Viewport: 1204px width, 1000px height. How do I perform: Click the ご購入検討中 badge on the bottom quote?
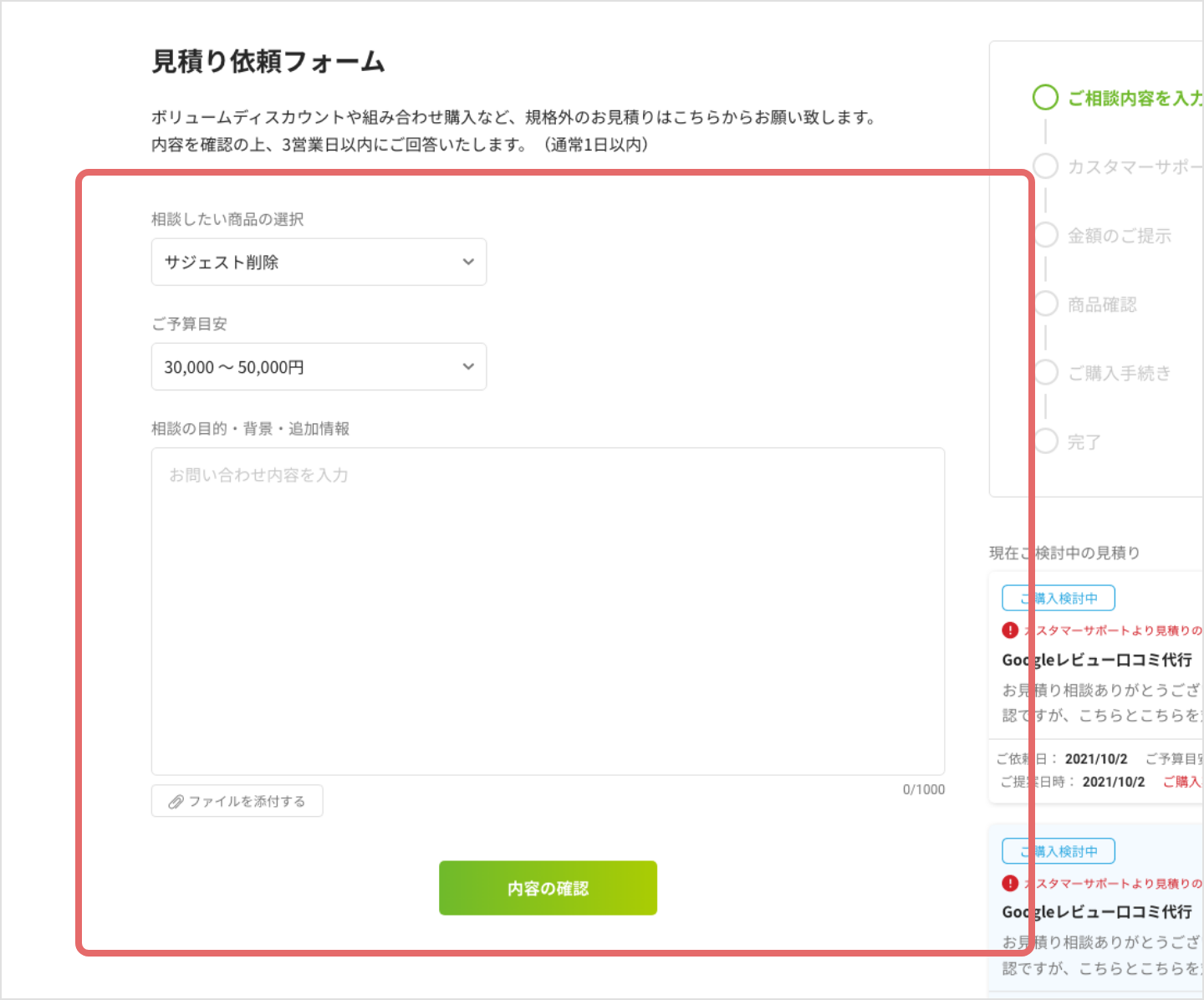pyautogui.click(x=1058, y=850)
